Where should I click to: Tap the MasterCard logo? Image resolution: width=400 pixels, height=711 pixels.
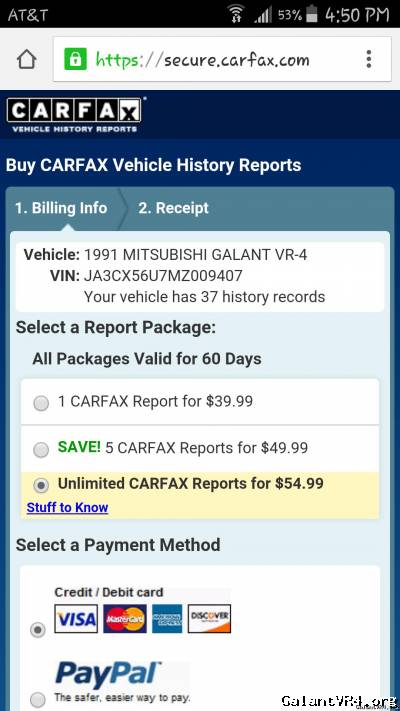click(125, 618)
